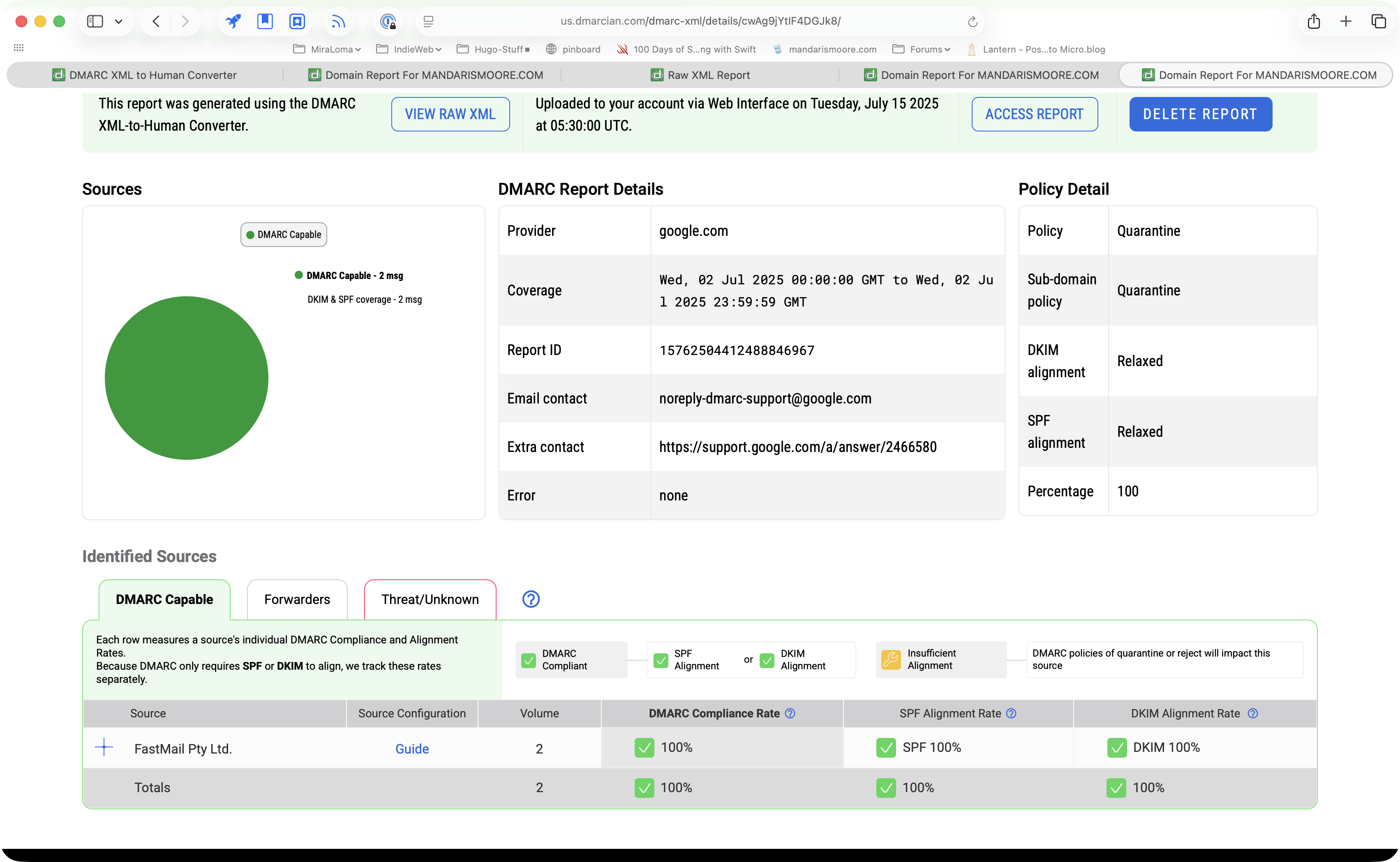Image resolution: width=1400 pixels, height=862 pixels.
Task: Expand the IndieWeb bookmarks folder
Action: [409, 50]
